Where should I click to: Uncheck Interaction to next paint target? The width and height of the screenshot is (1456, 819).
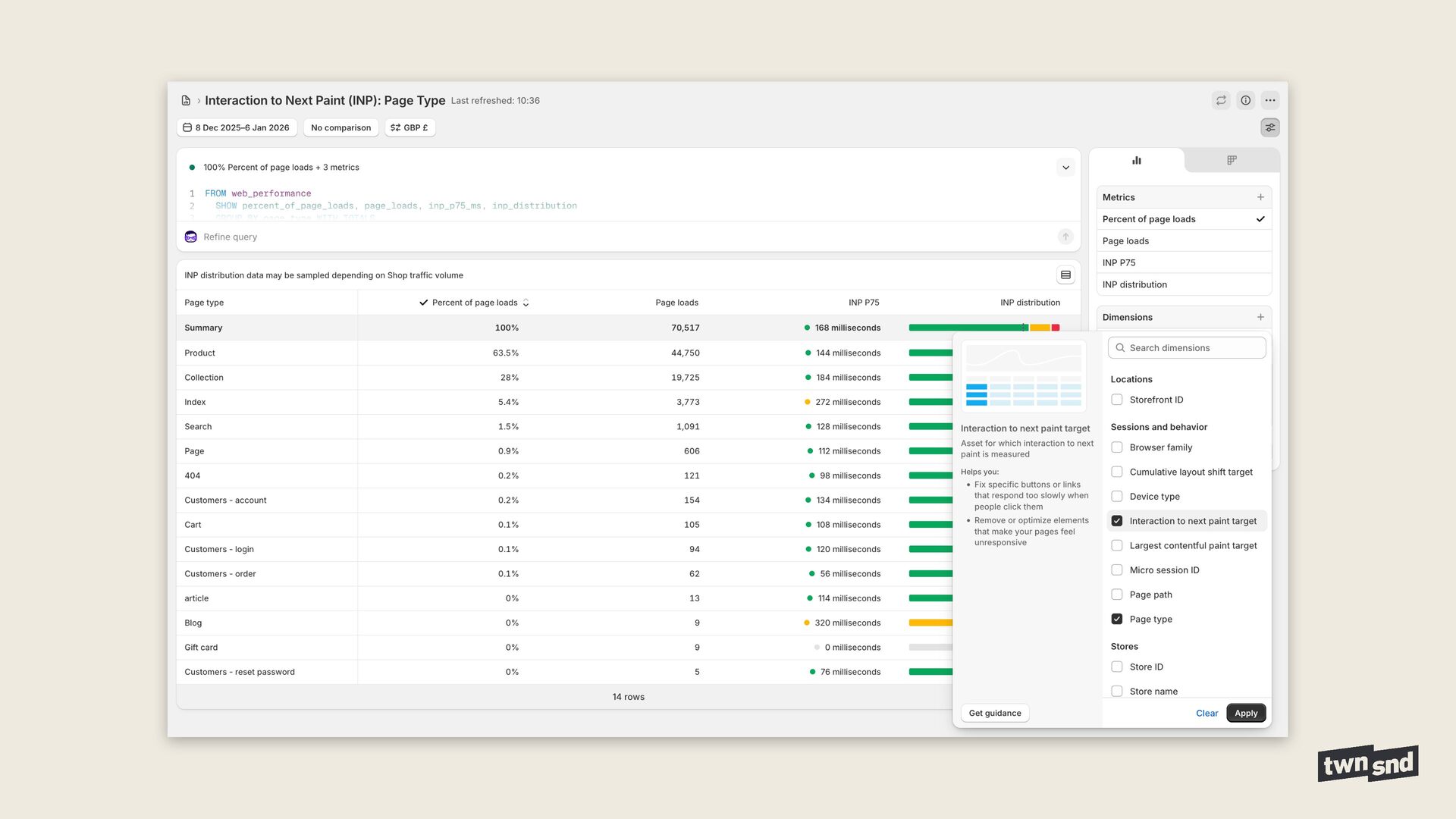pyautogui.click(x=1117, y=521)
